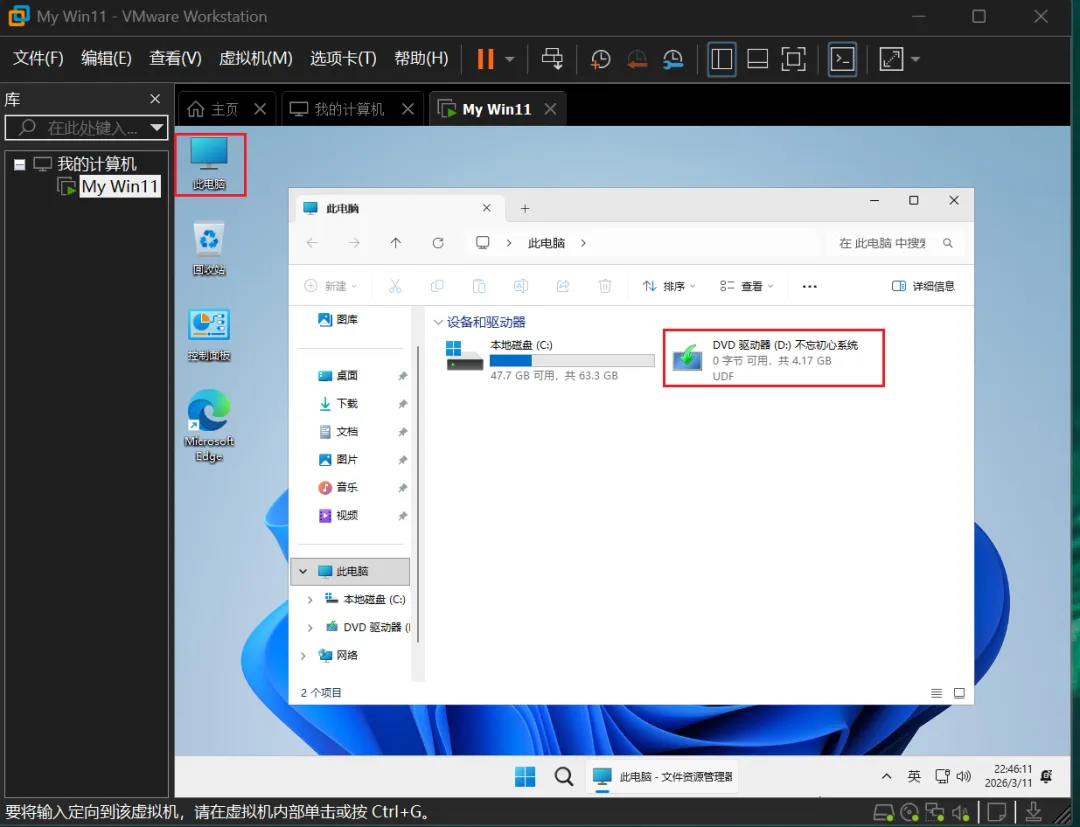Image resolution: width=1080 pixels, height=827 pixels.
Task: Enter VMware full screen mode
Action: click(793, 59)
